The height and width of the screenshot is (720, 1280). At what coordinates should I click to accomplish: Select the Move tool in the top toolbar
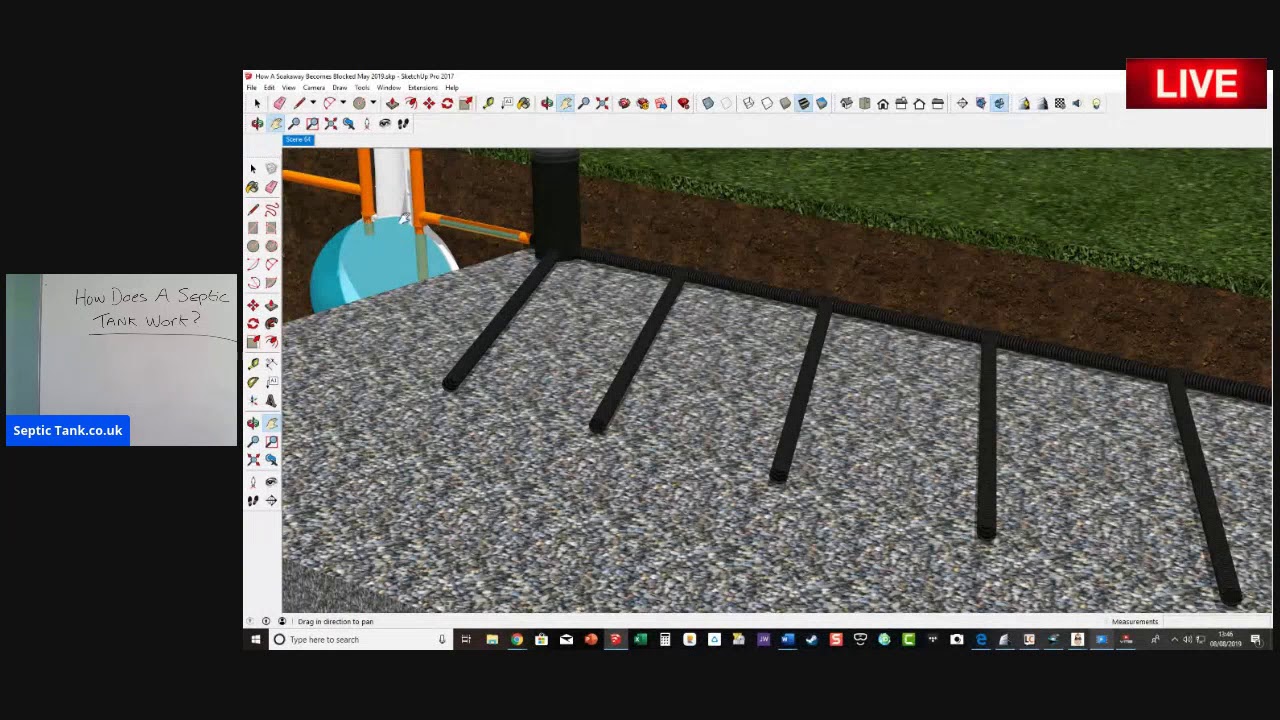click(429, 103)
